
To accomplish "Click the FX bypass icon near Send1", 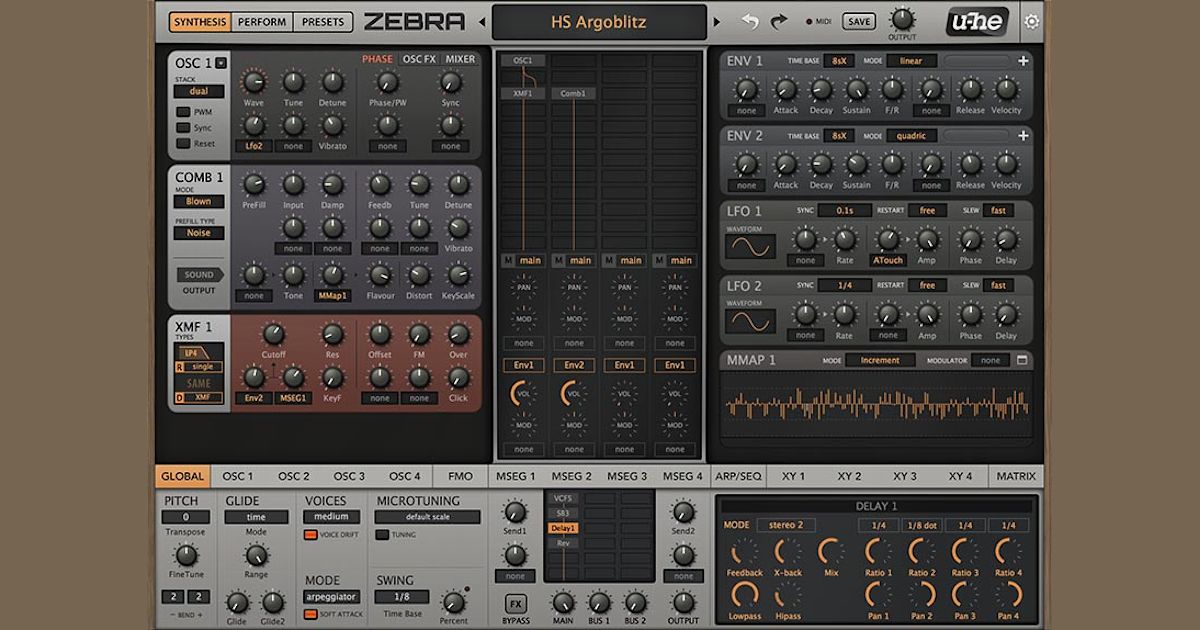I will click(516, 603).
